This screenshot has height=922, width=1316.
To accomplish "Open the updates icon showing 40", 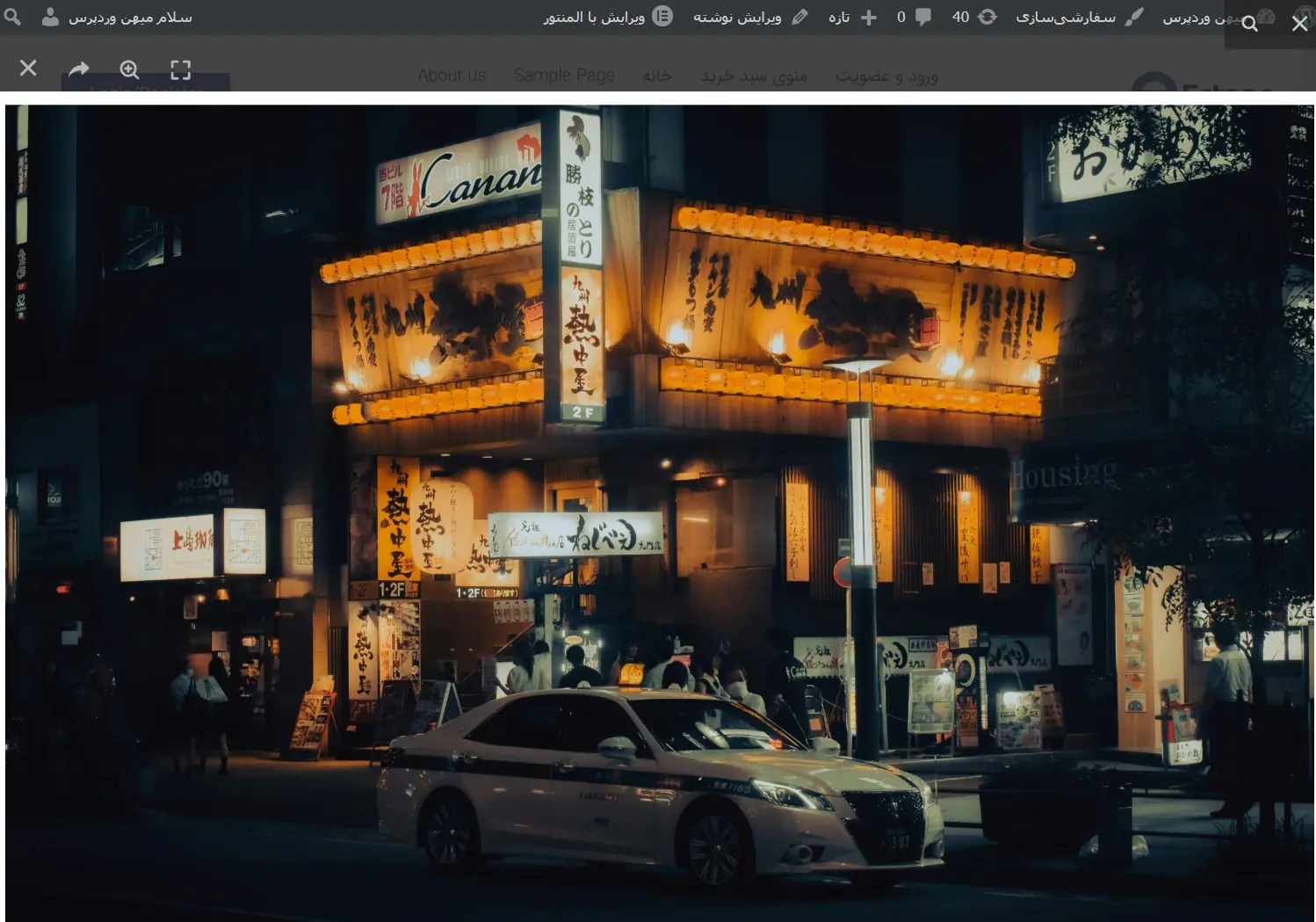I will point(974,17).
